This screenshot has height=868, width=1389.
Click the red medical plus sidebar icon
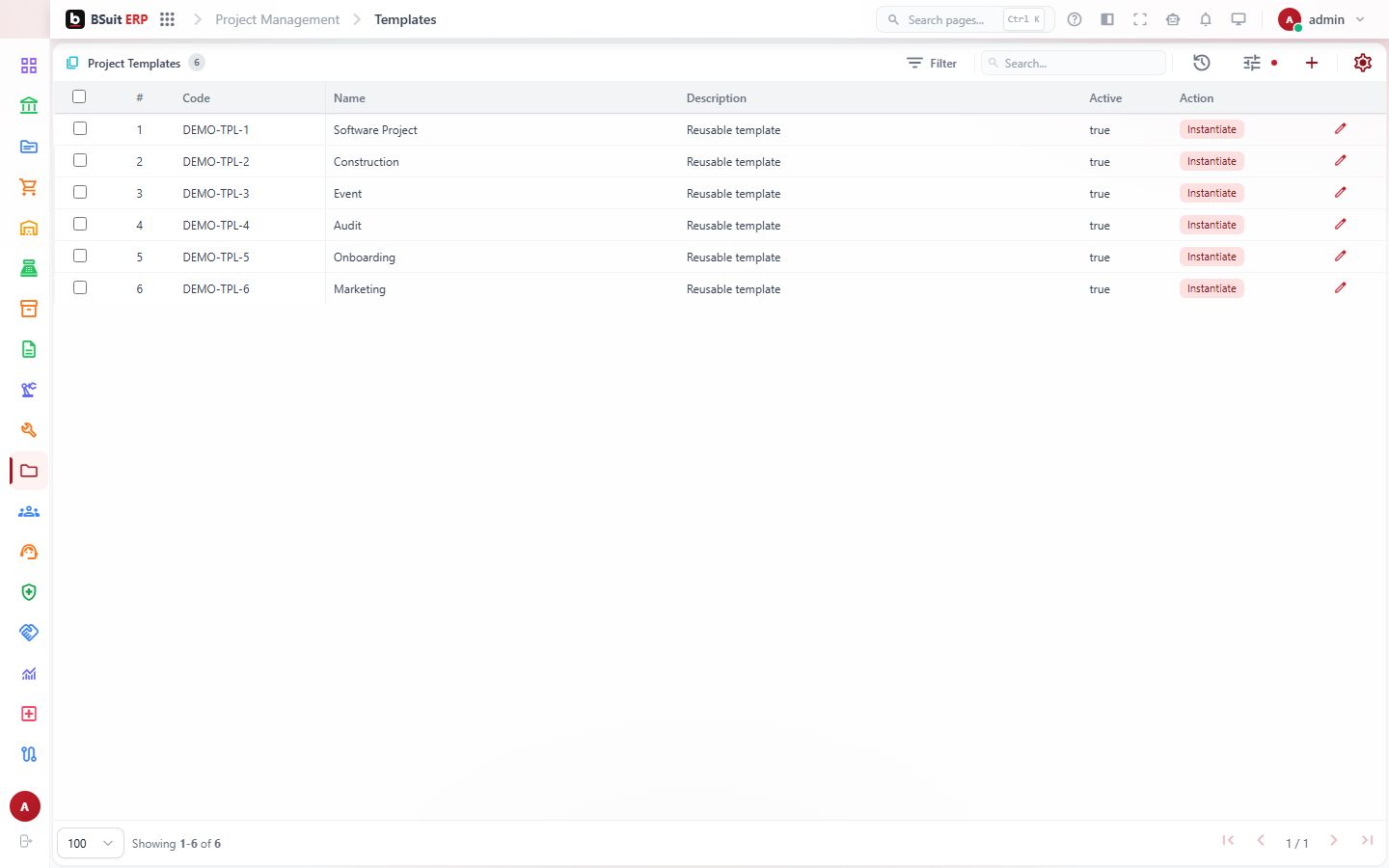tap(29, 714)
